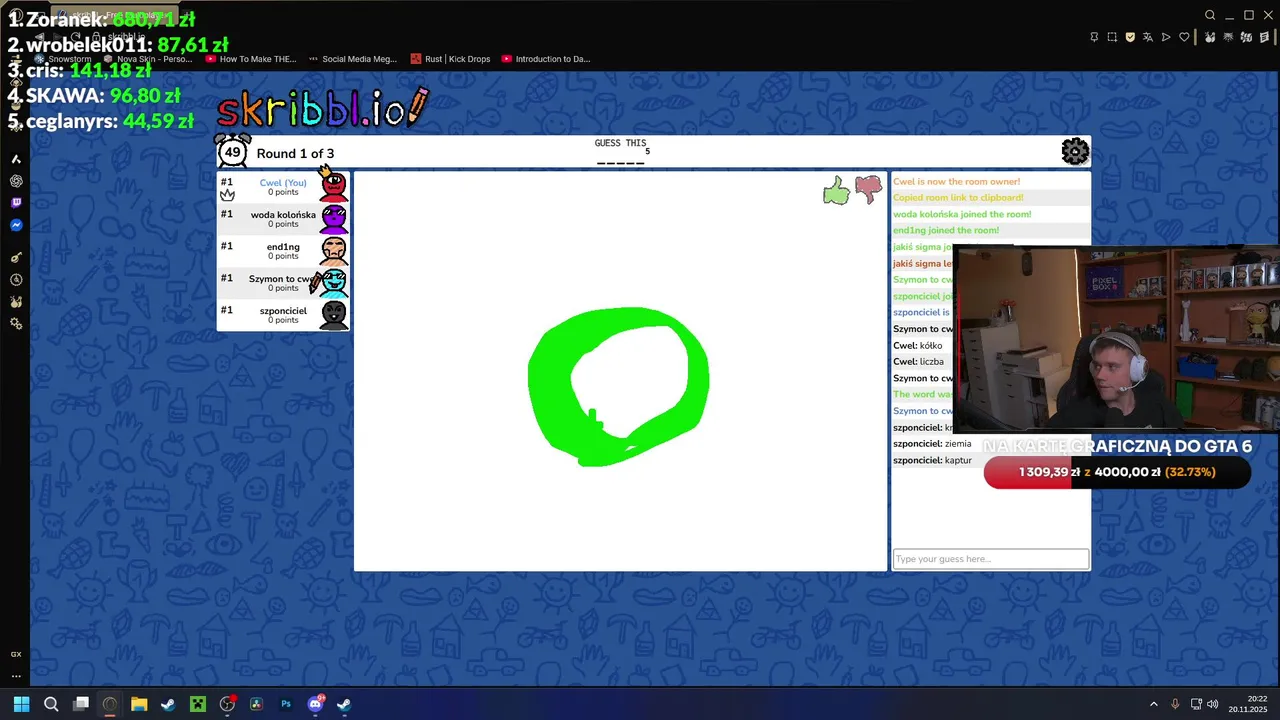Dislike the drawing with thumbs down
Screen dimensions: 1280x720
868,189
